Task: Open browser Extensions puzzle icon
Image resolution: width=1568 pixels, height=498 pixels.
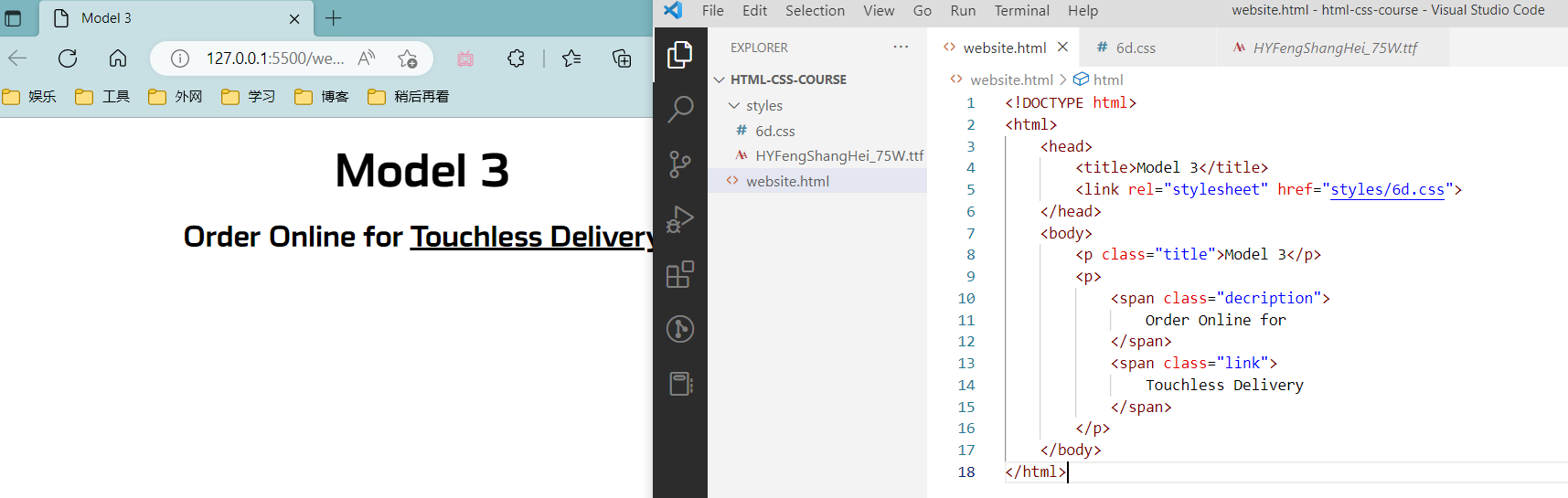Action: click(517, 58)
